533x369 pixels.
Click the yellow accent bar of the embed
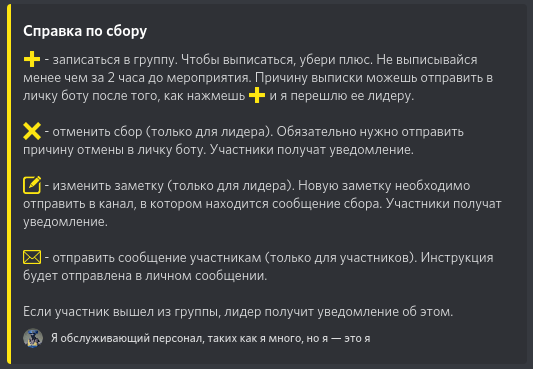(9, 184)
